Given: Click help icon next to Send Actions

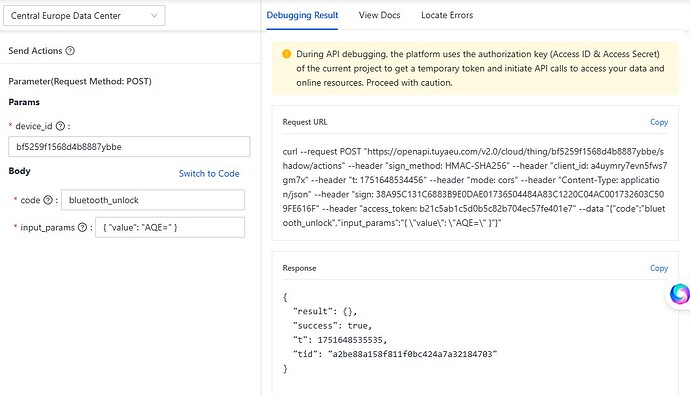Looking at the screenshot, I should click(x=70, y=51).
